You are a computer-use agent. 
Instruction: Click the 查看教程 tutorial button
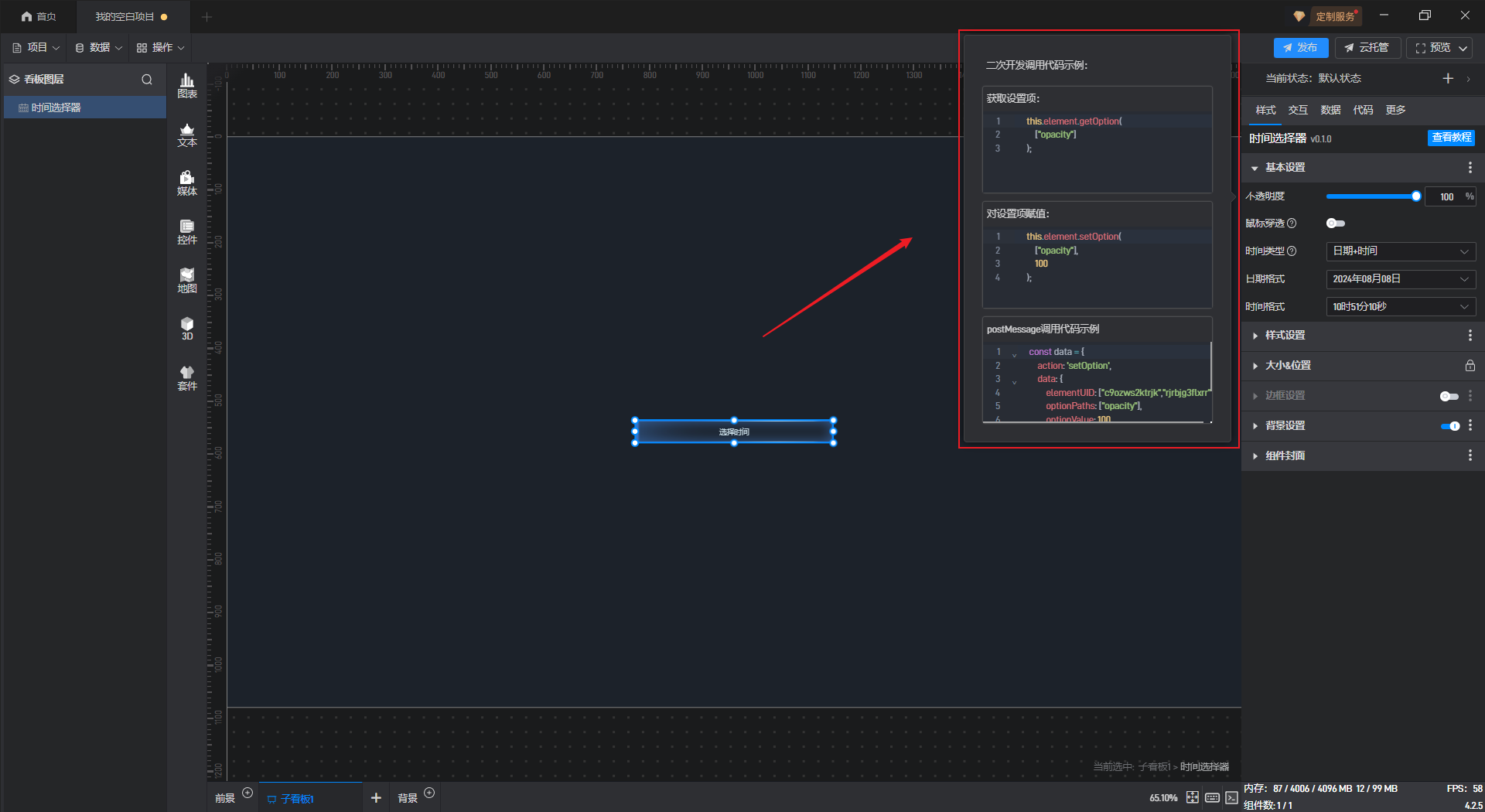tap(1450, 138)
